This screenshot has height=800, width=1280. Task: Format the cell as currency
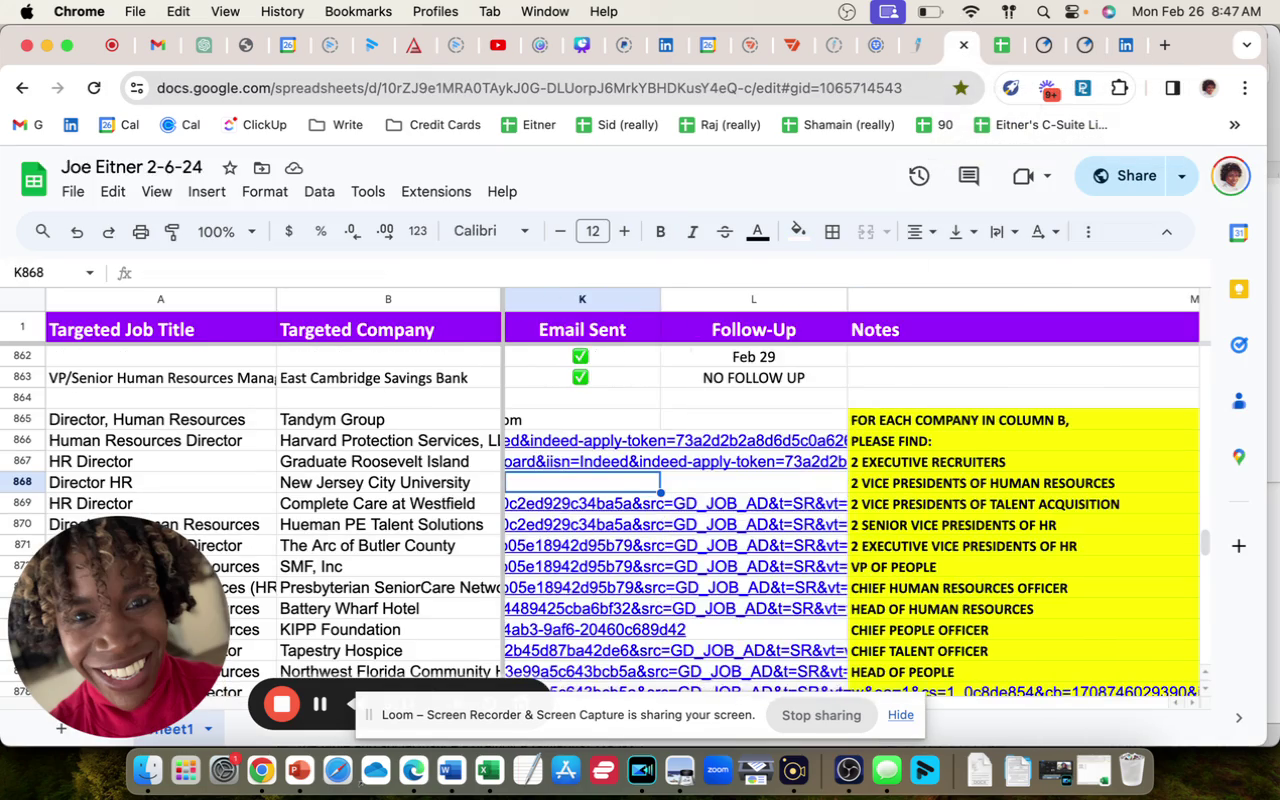tap(289, 231)
